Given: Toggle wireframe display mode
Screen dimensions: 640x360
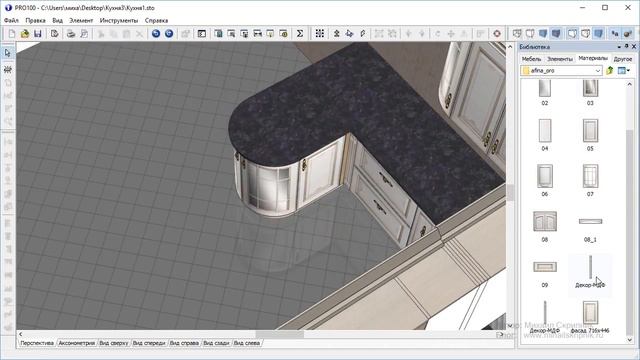Looking at the screenshot, I should 517,33.
